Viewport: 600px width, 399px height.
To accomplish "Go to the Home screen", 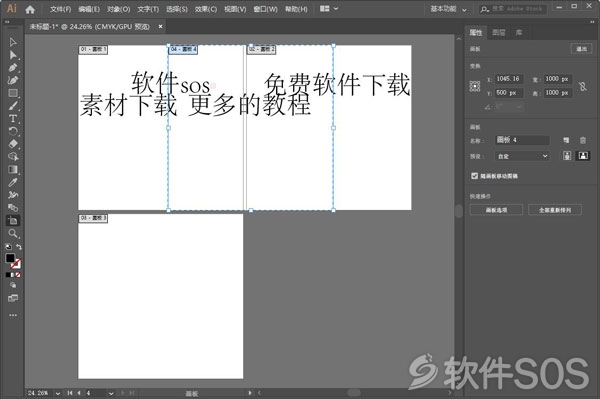I will coord(30,10).
